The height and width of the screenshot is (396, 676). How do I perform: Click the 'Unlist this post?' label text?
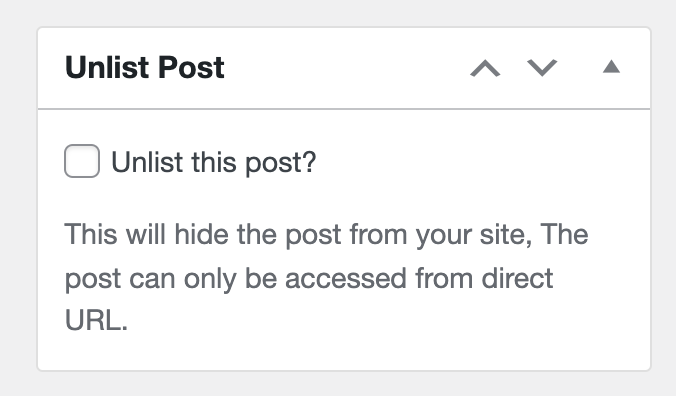(214, 162)
